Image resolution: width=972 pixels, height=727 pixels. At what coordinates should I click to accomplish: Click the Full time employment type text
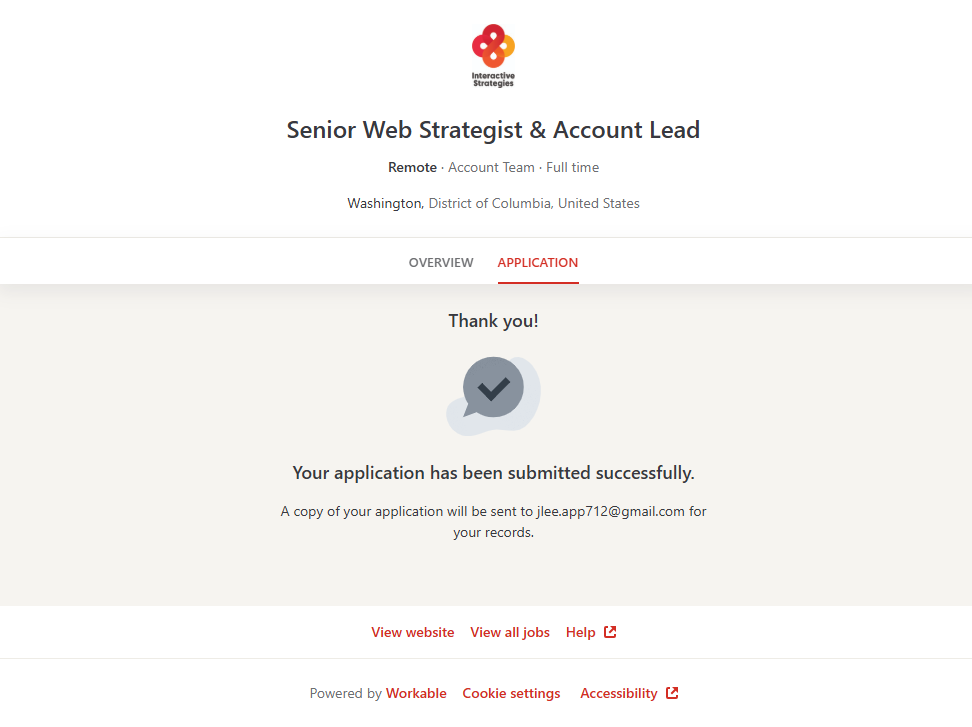point(573,167)
